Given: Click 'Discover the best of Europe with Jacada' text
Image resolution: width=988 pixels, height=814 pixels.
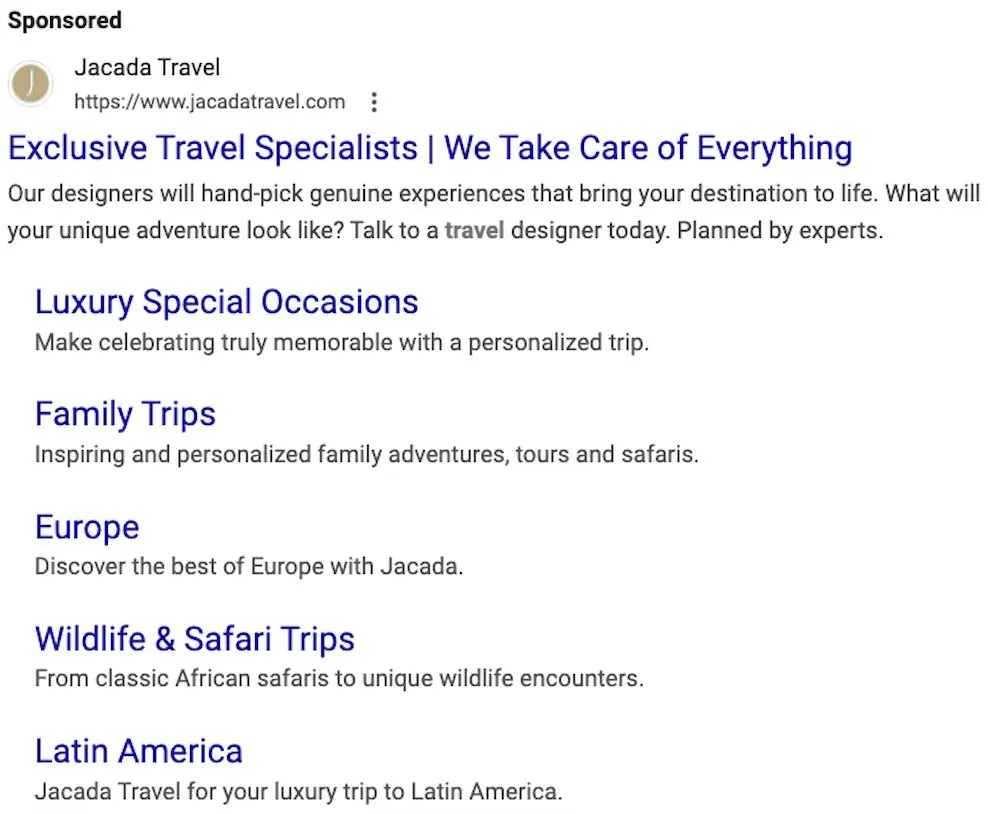Looking at the screenshot, I should click(249, 566).
